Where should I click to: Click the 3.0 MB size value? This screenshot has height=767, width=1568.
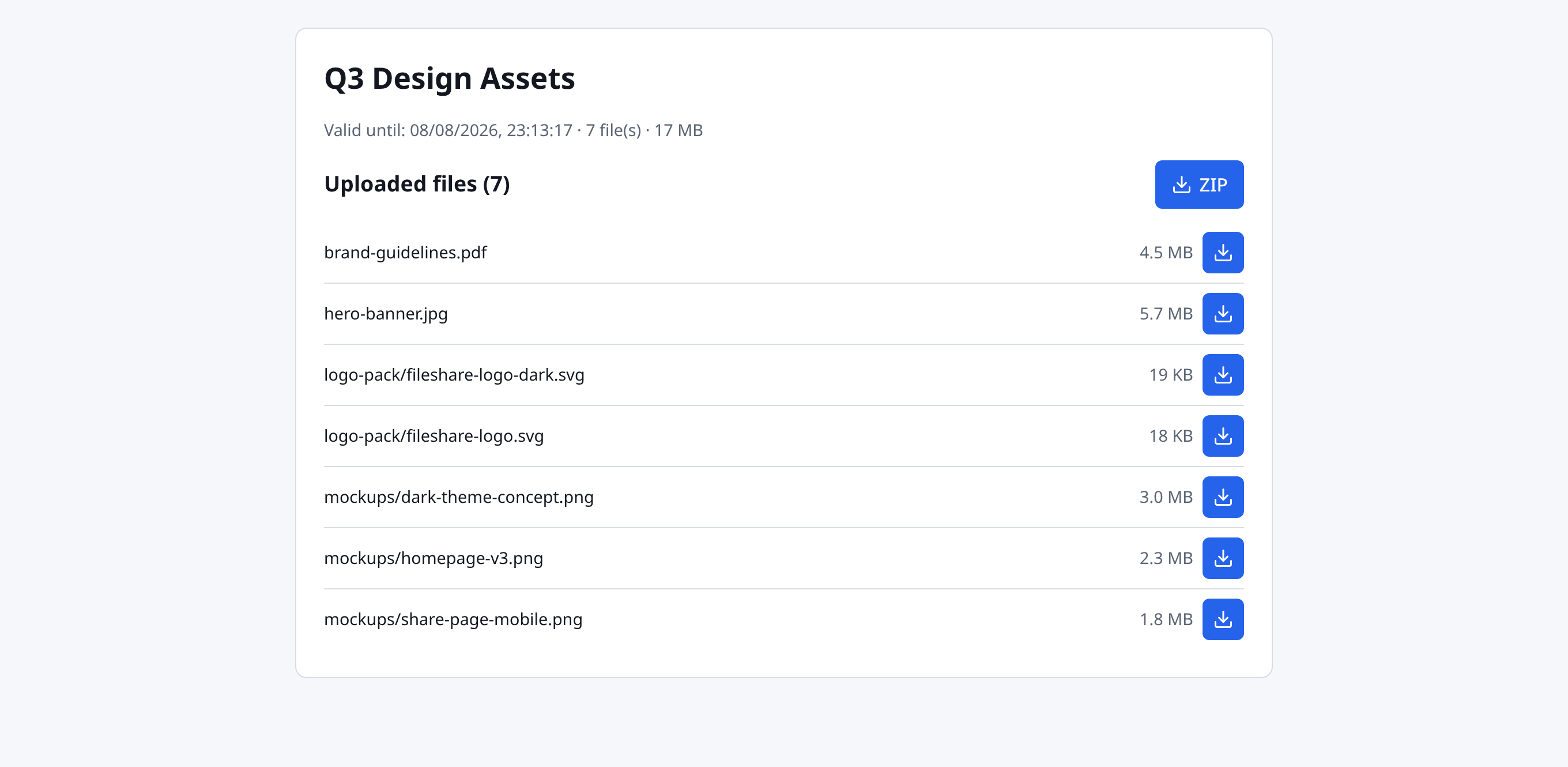(x=1166, y=497)
